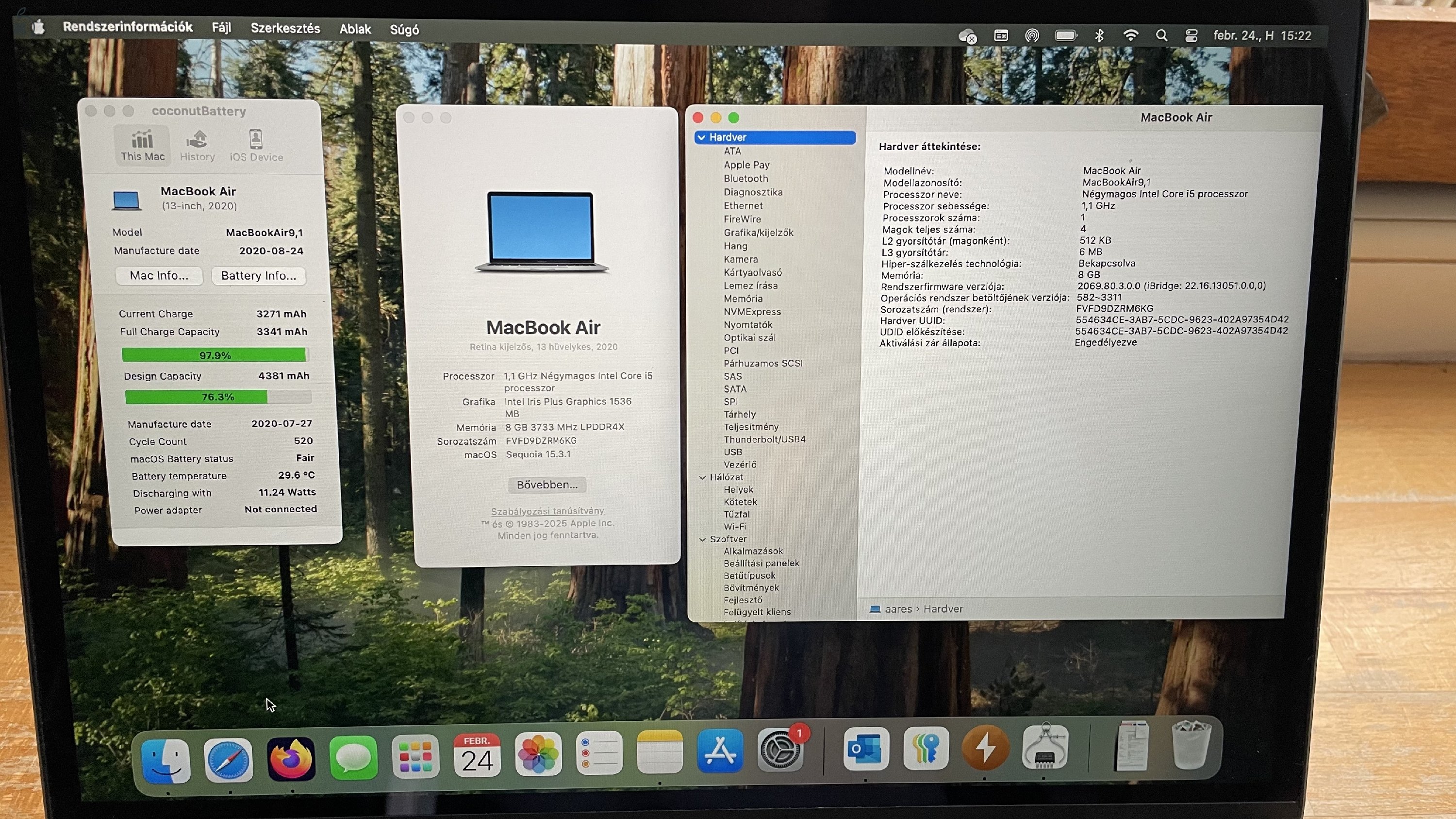
Task: Click the Bővebben... button
Action: 546,485
